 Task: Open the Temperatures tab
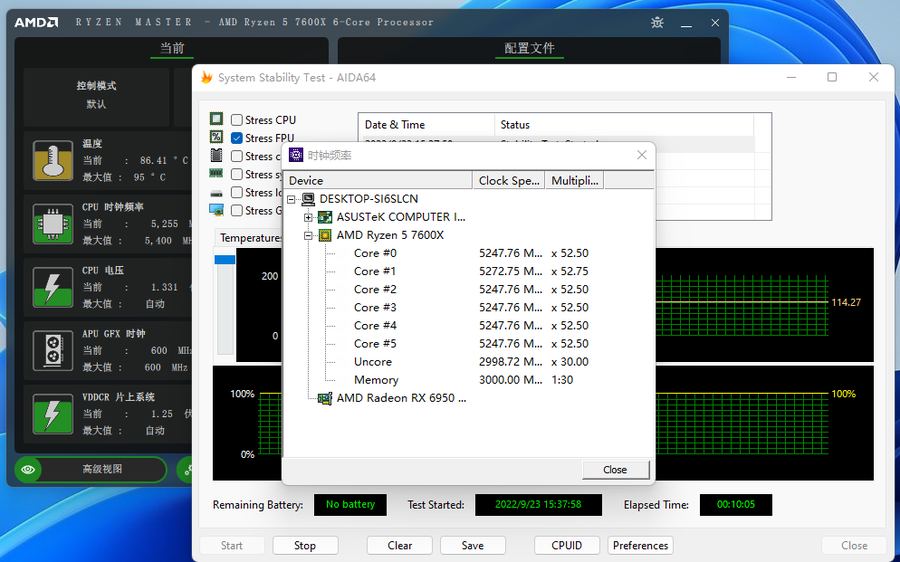click(x=250, y=238)
